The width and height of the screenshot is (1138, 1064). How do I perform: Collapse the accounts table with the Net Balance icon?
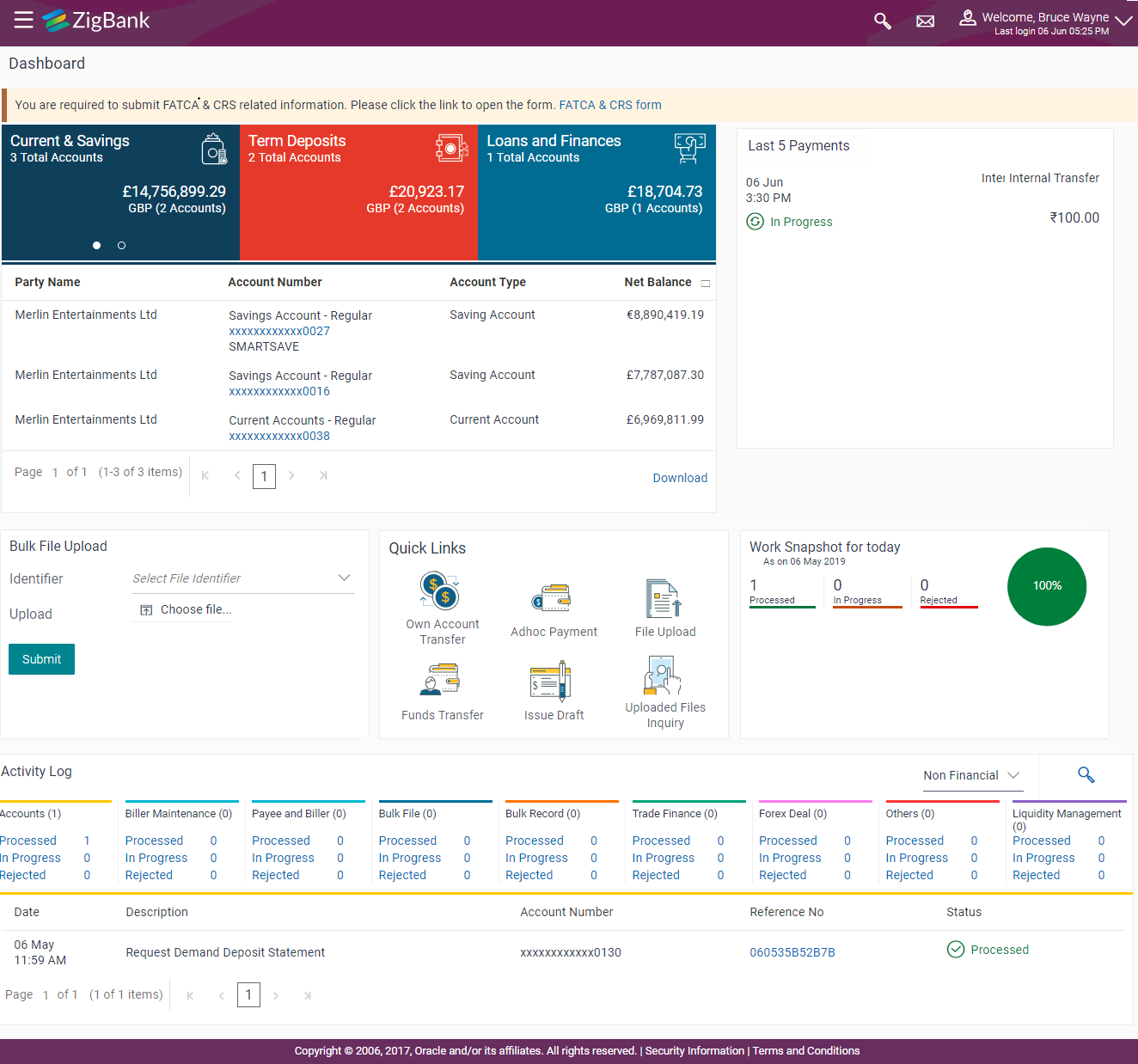(706, 283)
